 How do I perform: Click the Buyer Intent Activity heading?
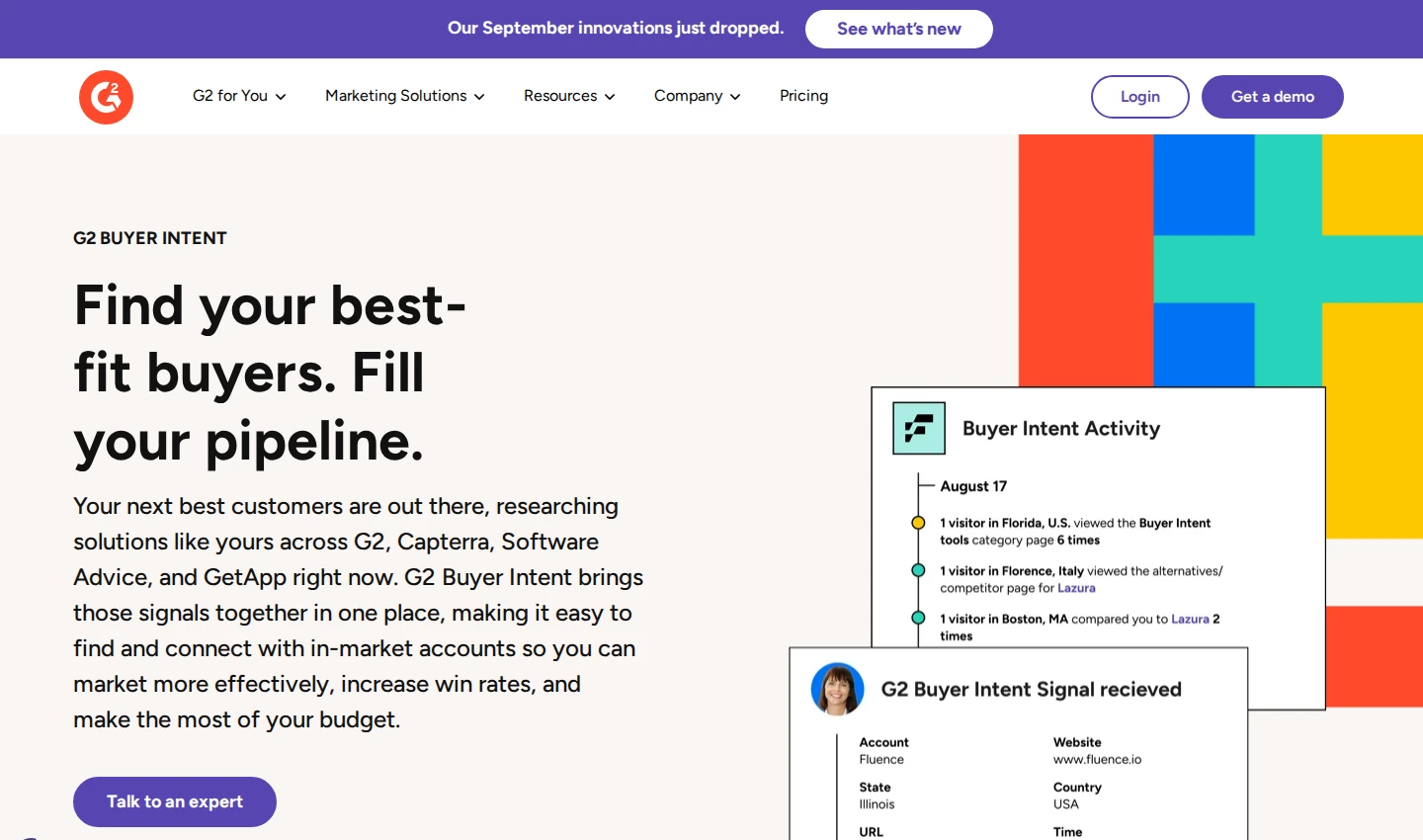(1061, 428)
